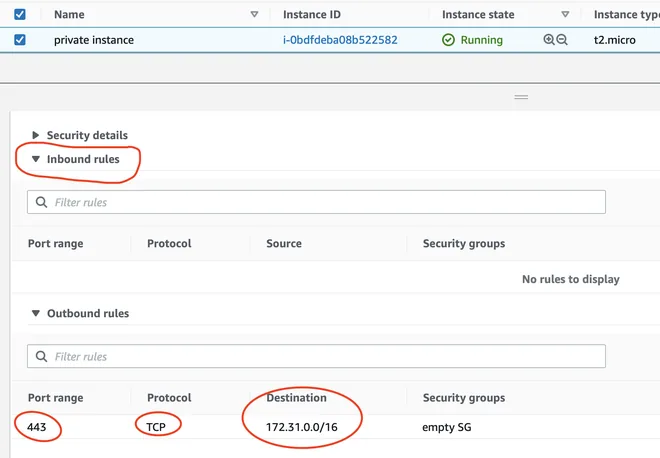
Task: Click 'No rules to display' message
Action: tap(571, 279)
